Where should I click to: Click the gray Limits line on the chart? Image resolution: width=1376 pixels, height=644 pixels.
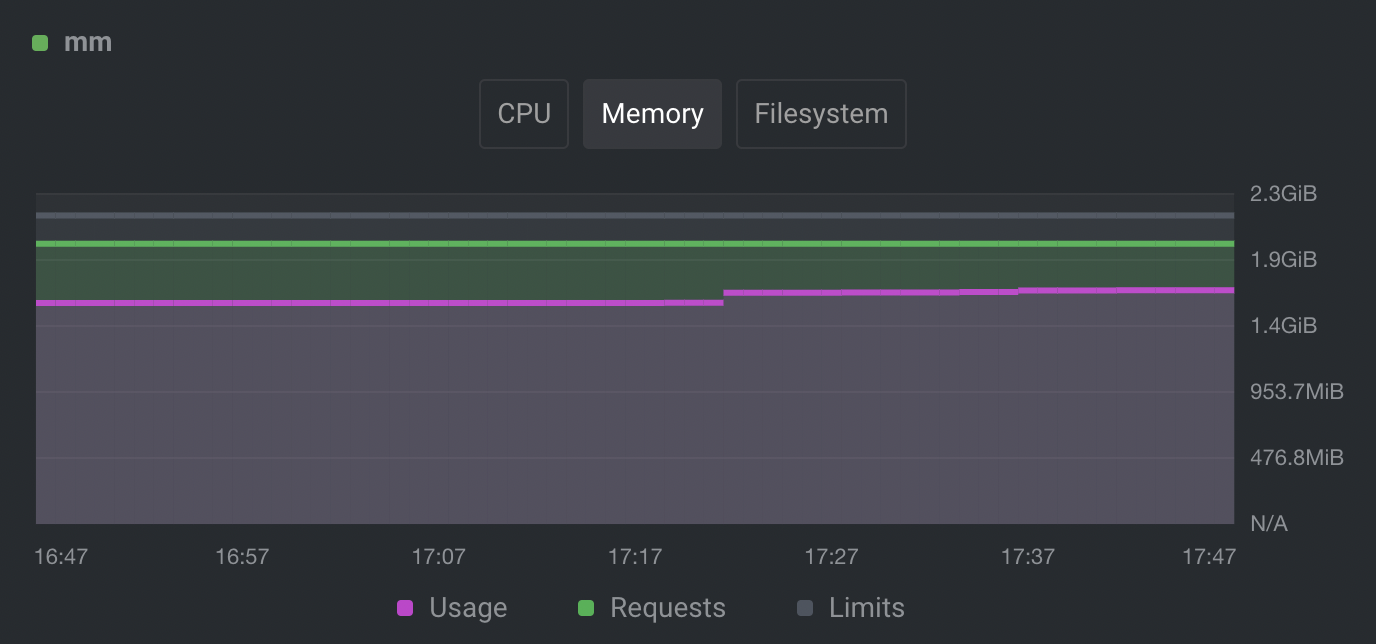(x=600, y=213)
